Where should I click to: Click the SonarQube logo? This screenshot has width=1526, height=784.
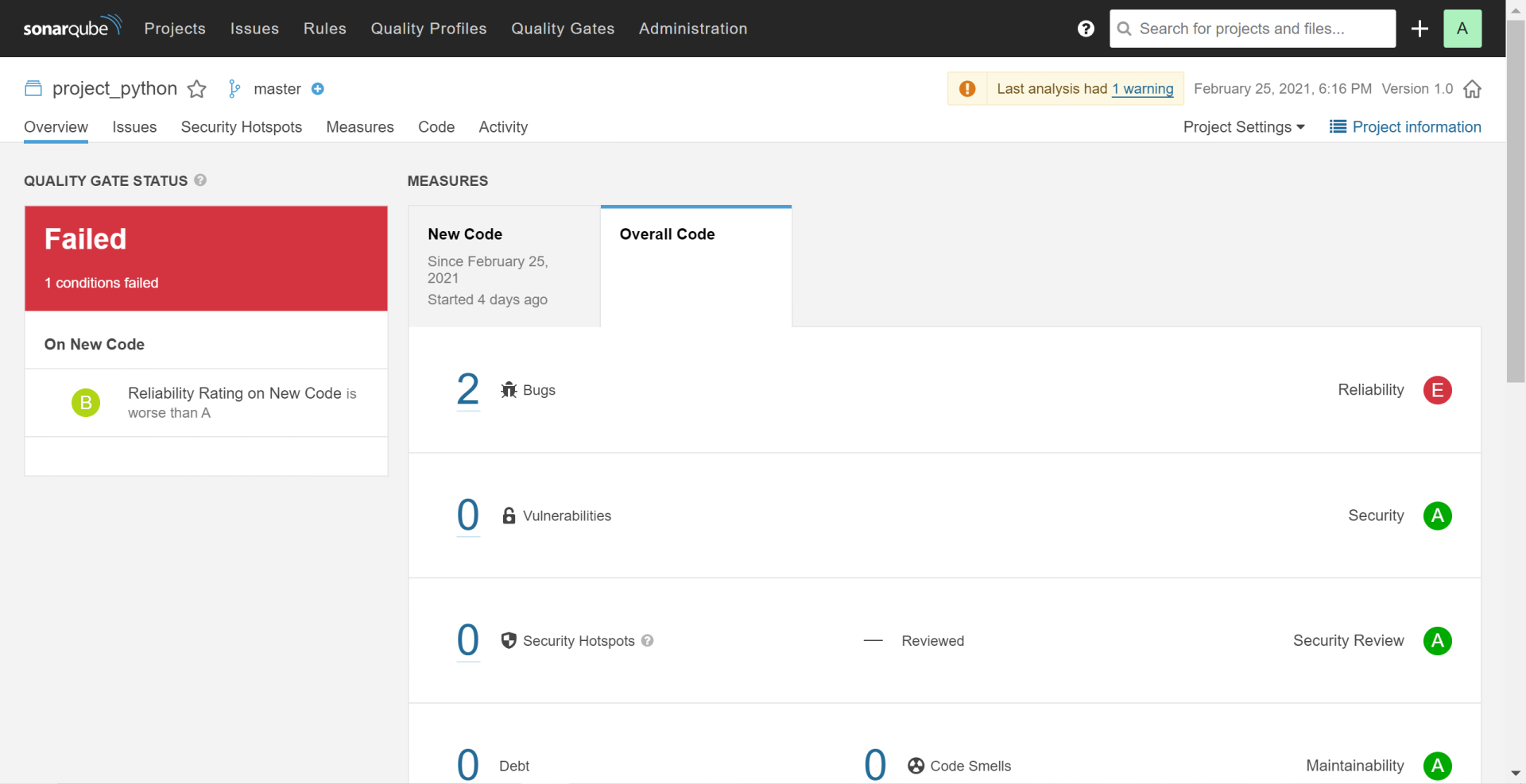(x=72, y=27)
